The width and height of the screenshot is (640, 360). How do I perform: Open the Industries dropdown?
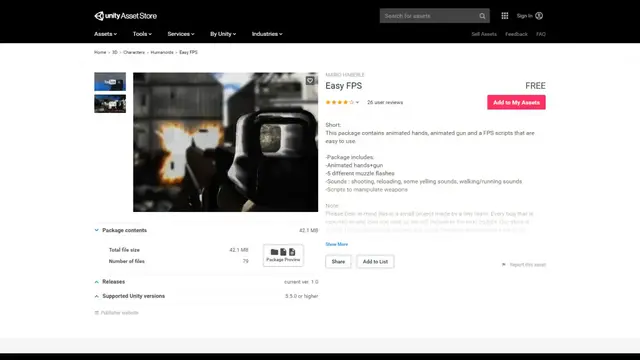click(267, 34)
